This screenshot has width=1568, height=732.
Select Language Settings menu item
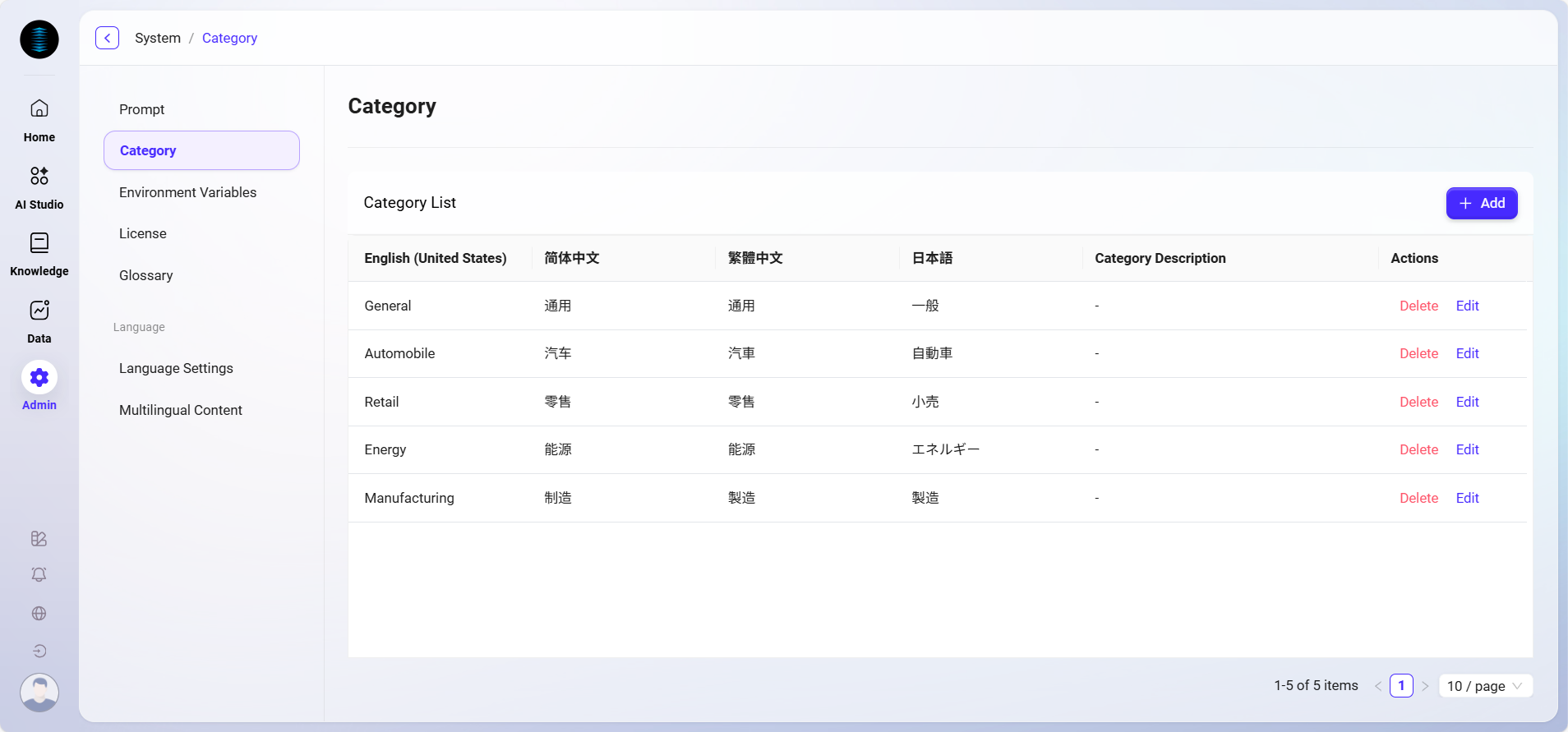[x=176, y=368]
